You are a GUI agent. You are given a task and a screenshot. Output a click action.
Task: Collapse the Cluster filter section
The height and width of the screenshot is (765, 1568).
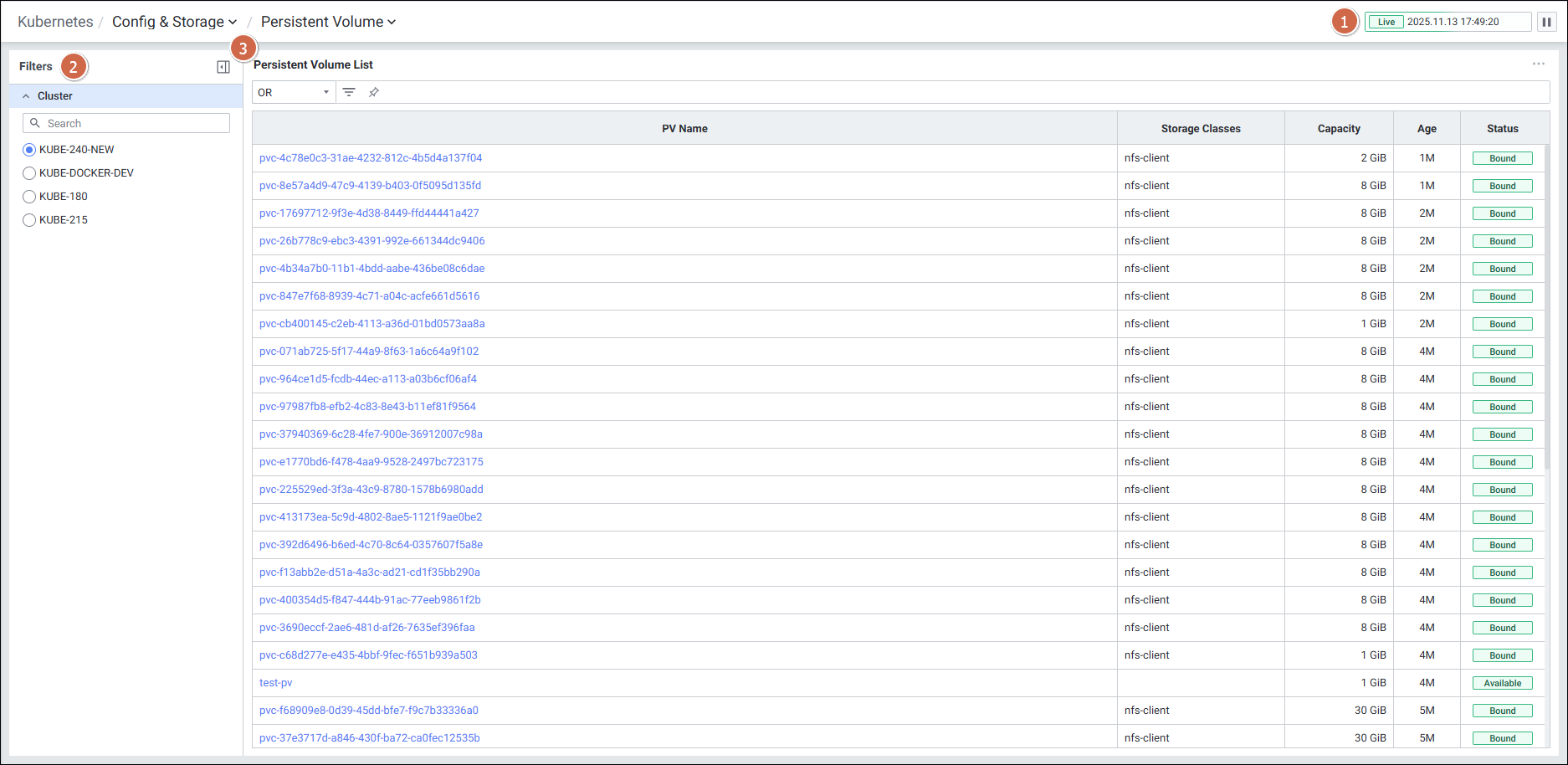coord(26,96)
